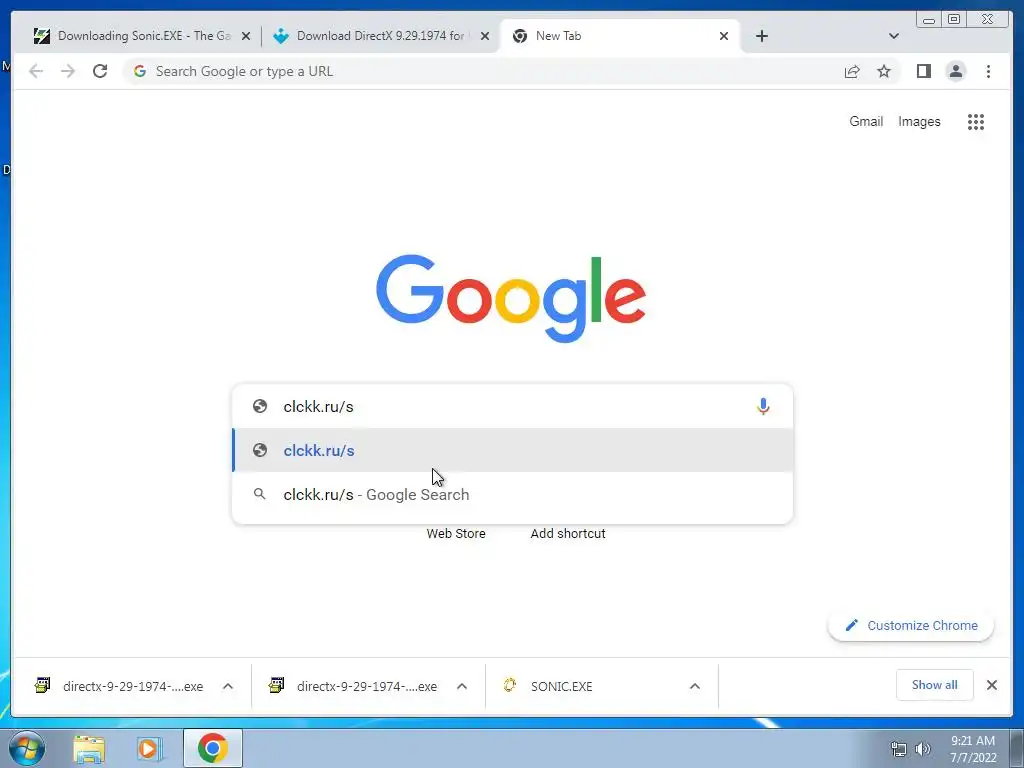1024x768 pixels.
Task: Open the Chrome profile avatar
Action: click(955, 71)
